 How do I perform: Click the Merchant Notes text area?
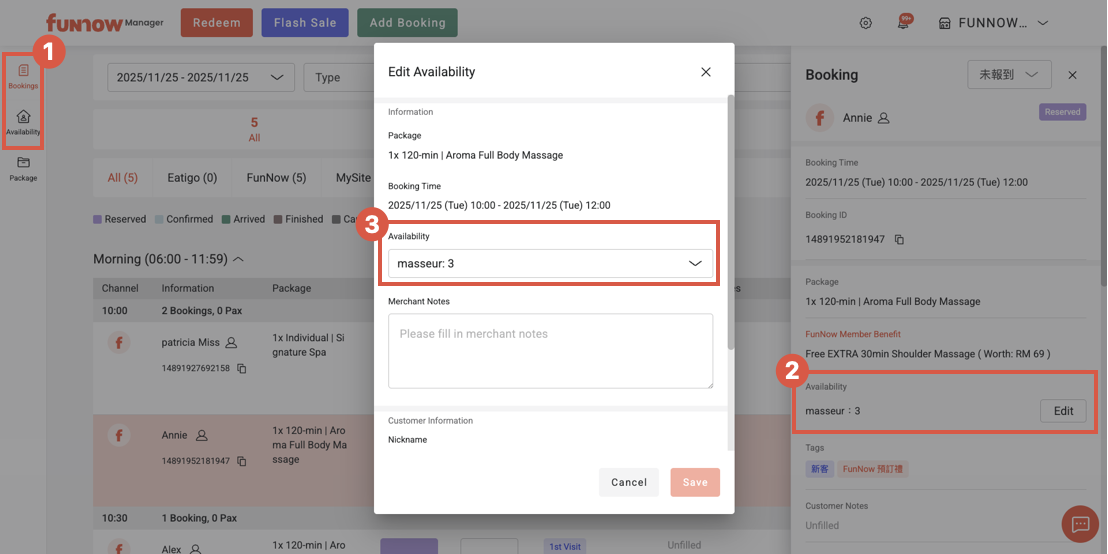click(550, 350)
